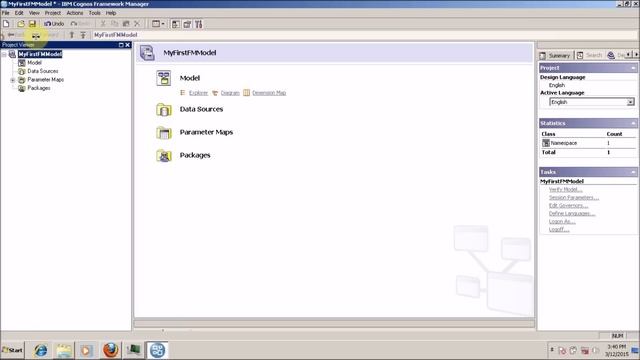Viewport: 640px width, 360px height.
Task: Open the Windows Start button
Action: click(x=12, y=350)
